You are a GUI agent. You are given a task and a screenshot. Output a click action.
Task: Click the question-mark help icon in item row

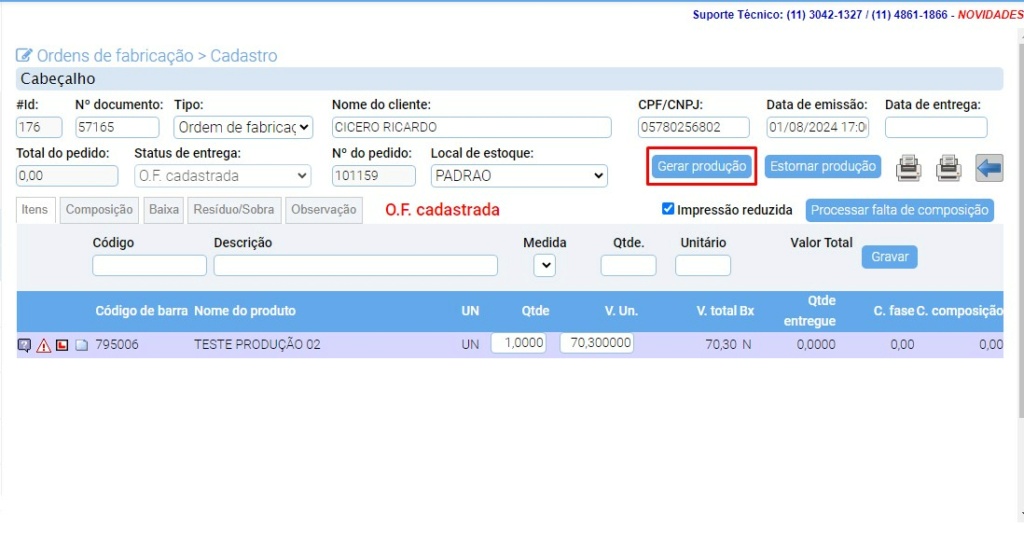(24, 345)
